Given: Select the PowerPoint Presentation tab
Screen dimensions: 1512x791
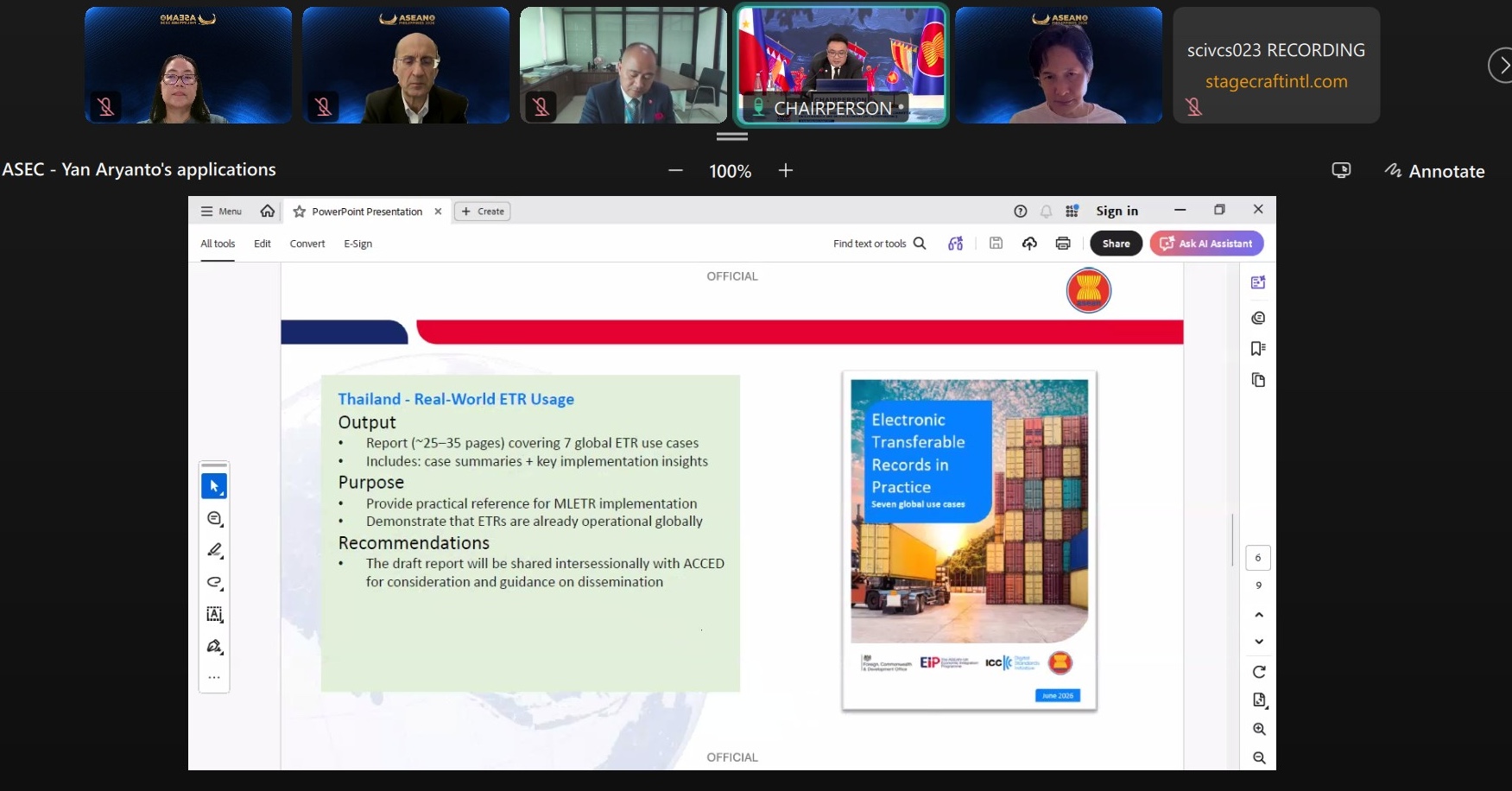Looking at the screenshot, I should click(367, 212).
